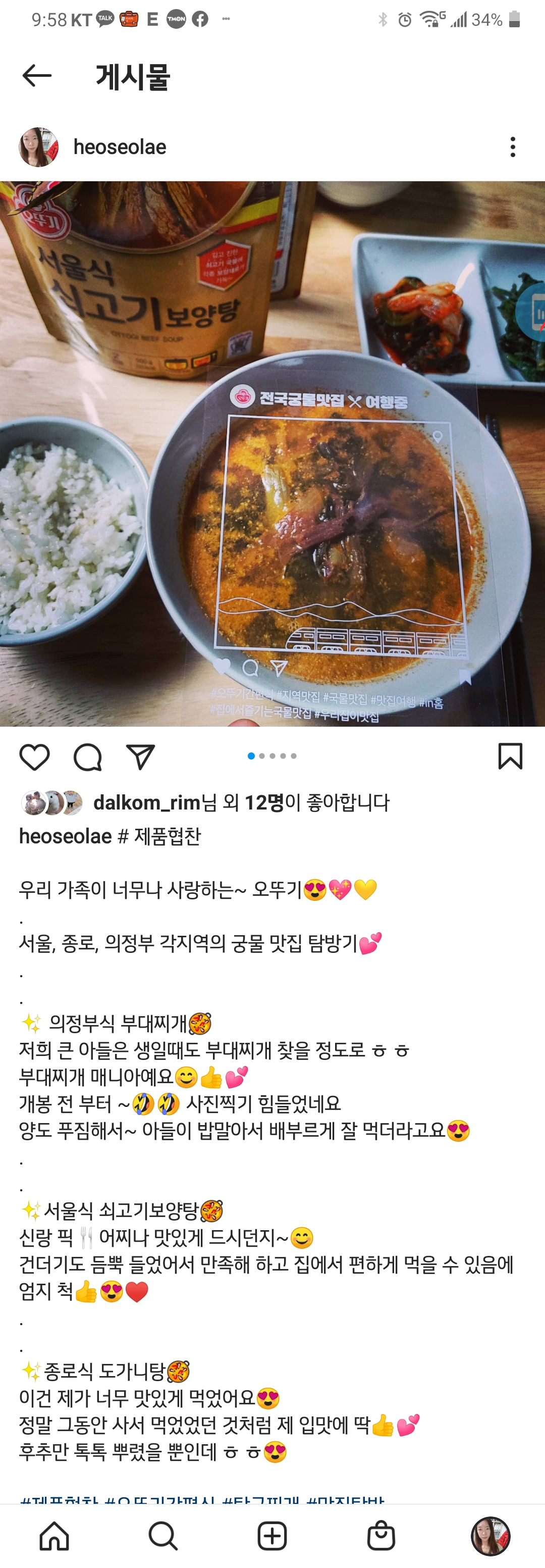Open the partially visible floating bubble on the photo edge
This screenshot has width=545, height=1568.
point(531,312)
